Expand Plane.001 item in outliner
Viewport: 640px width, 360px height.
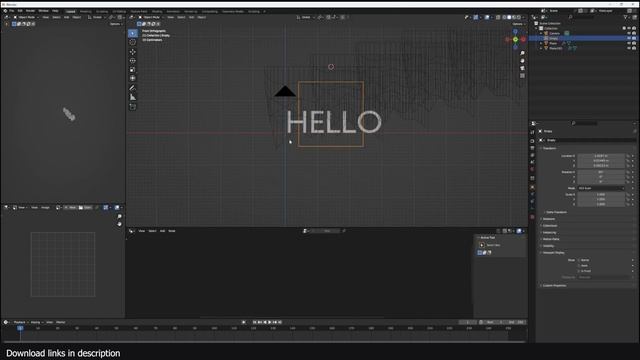coord(542,48)
